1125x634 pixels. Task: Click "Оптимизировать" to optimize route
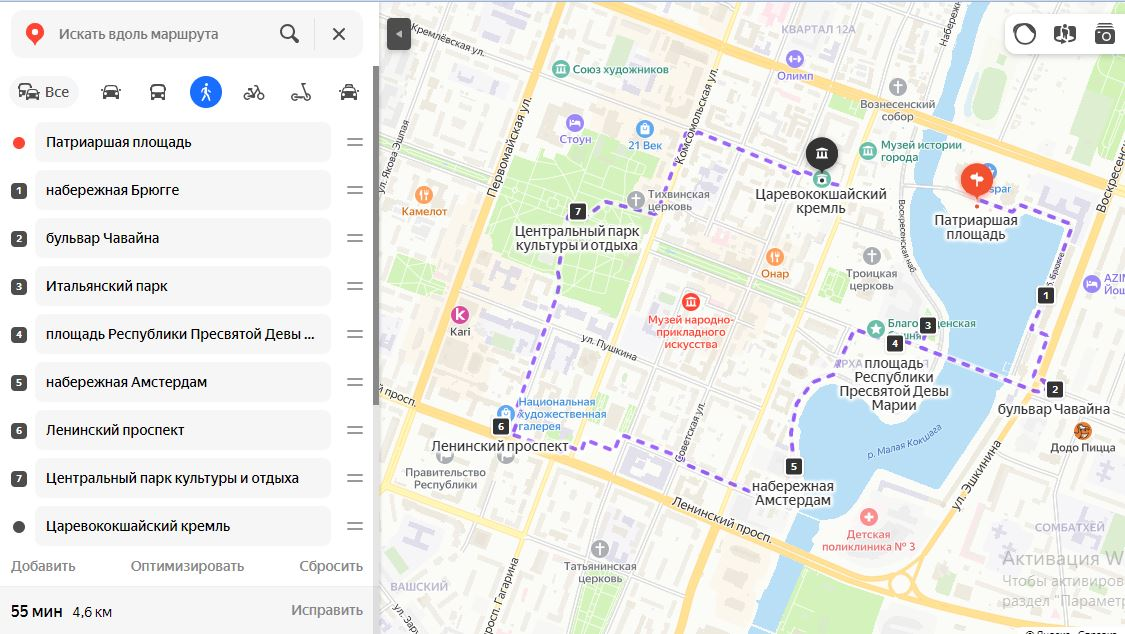pyautogui.click(x=187, y=566)
